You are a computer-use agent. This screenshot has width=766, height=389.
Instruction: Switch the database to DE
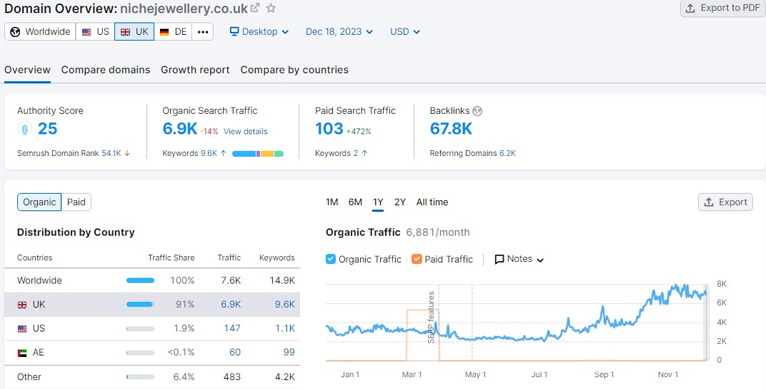coord(173,32)
